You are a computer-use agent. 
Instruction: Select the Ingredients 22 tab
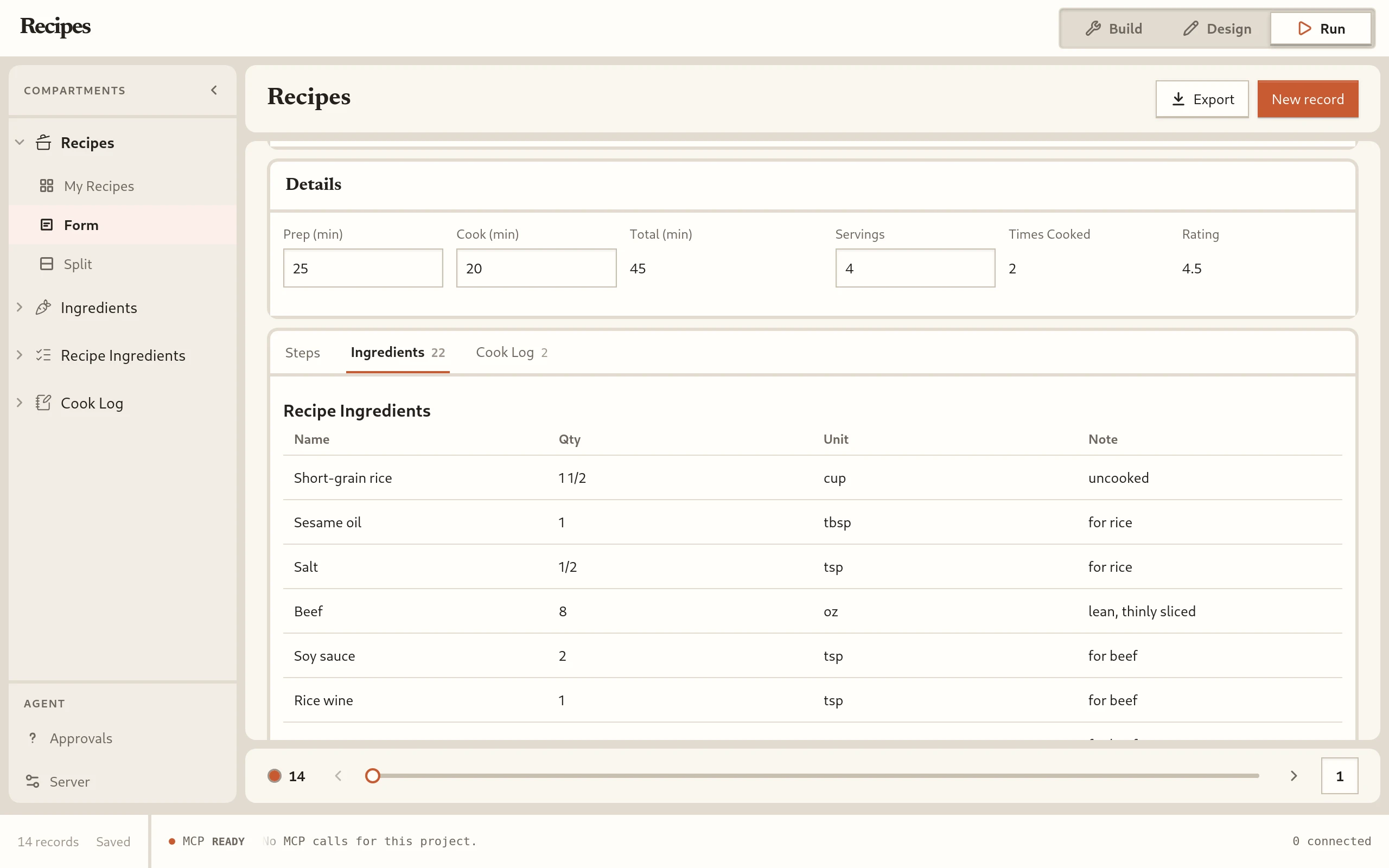(398, 353)
